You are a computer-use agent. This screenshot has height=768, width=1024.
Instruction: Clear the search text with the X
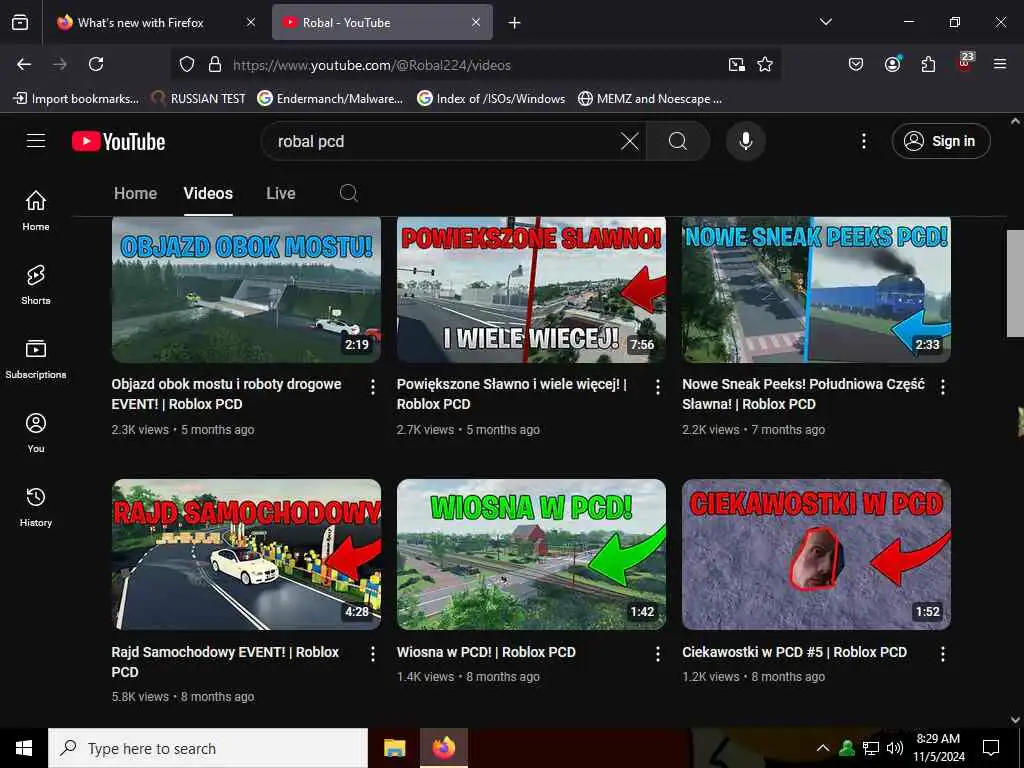tap(630, 141)
